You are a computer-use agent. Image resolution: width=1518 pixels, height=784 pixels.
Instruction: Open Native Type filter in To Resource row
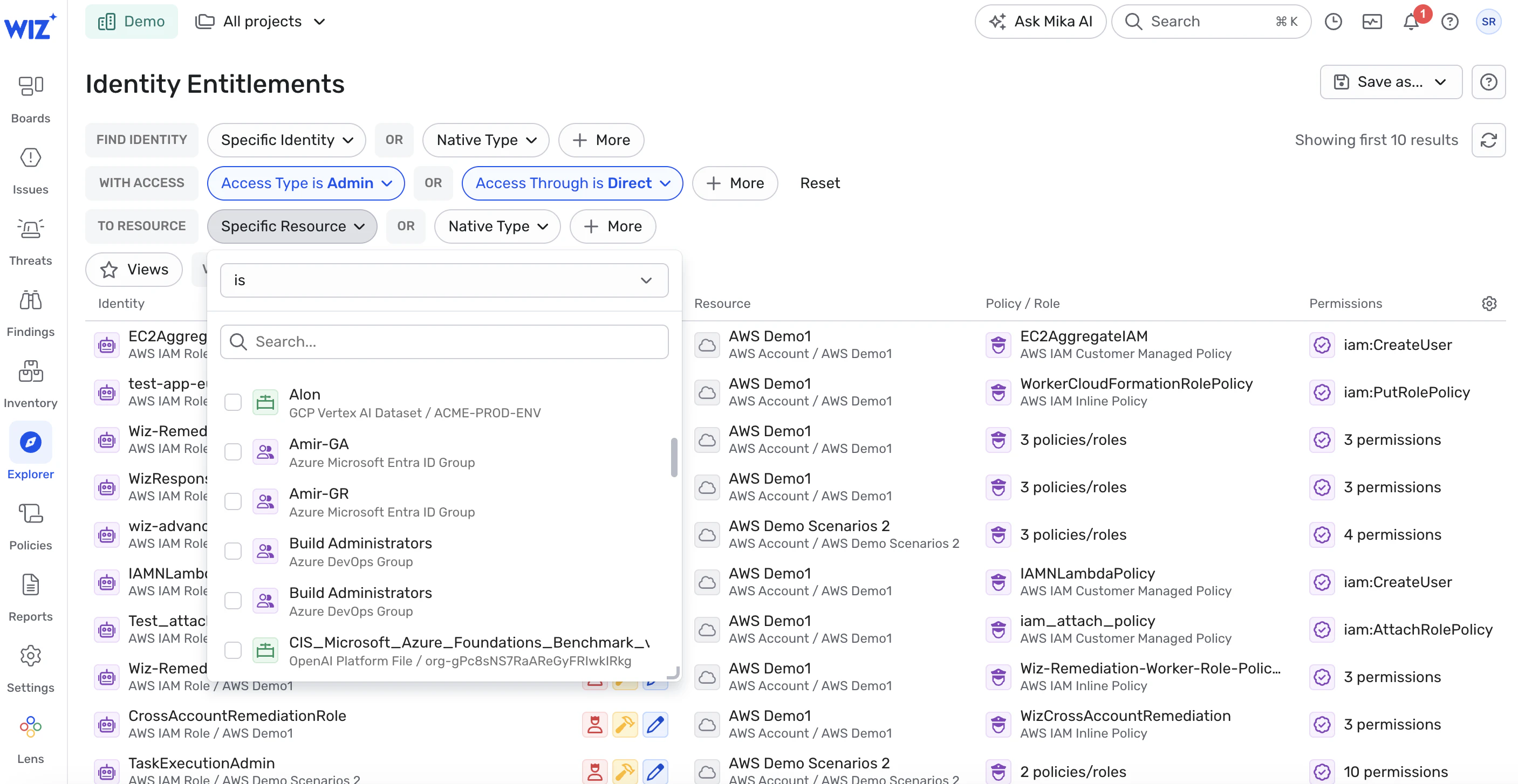coord(498,226)
